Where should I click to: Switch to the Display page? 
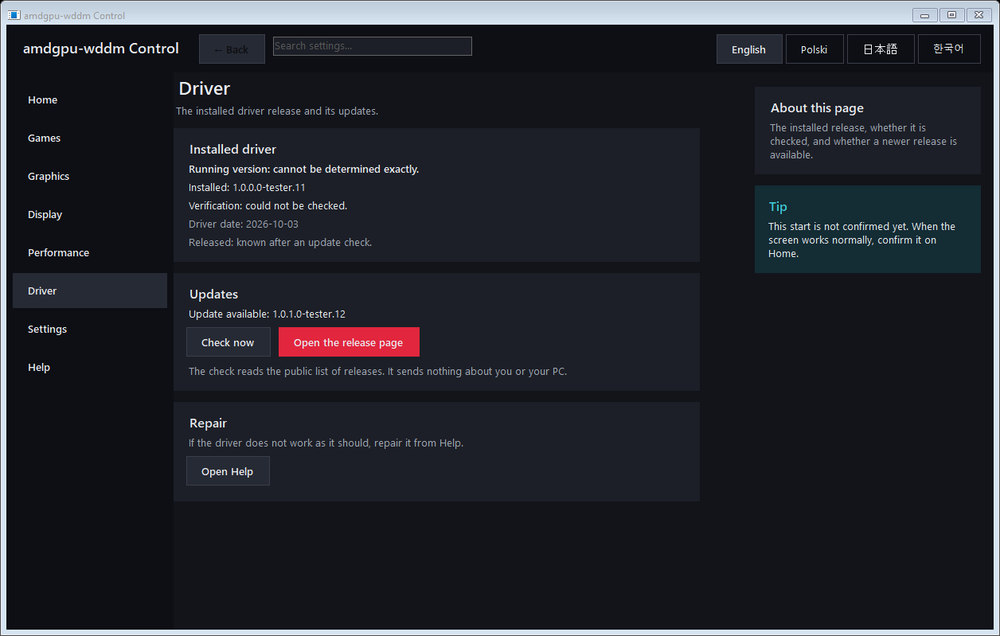[89, 214]
